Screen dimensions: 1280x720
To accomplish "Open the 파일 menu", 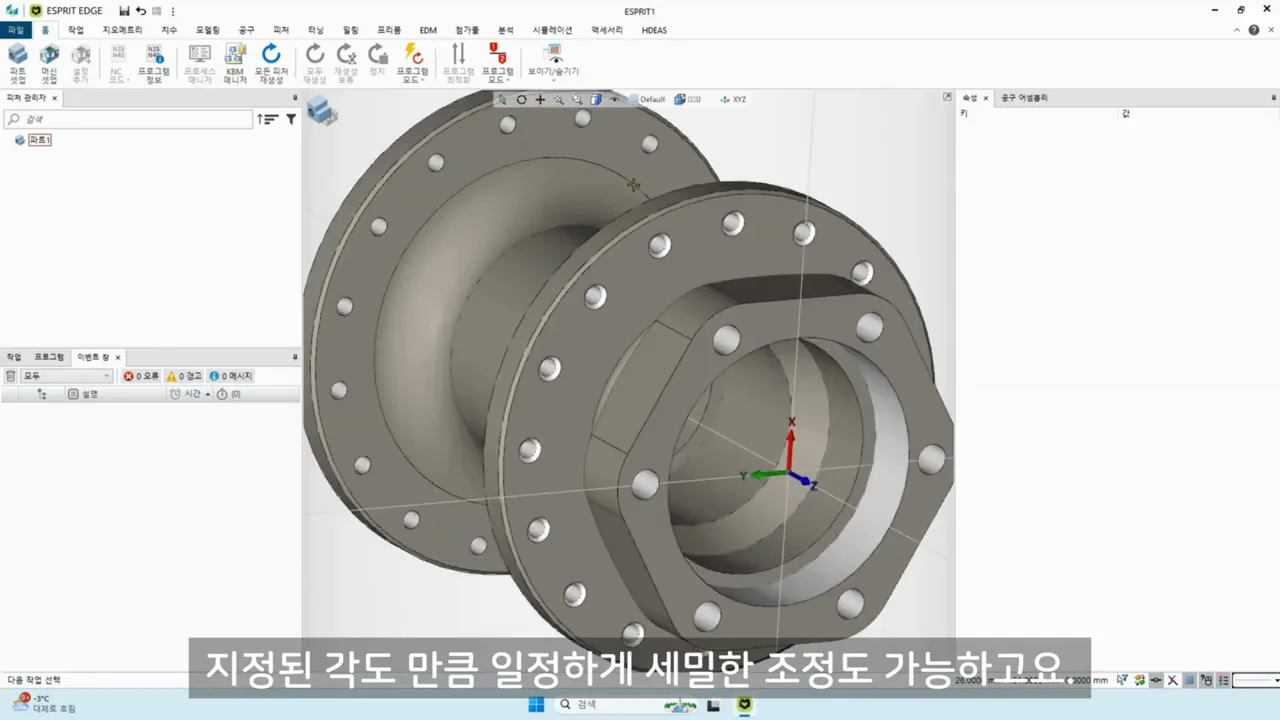I will pos(15,30).
